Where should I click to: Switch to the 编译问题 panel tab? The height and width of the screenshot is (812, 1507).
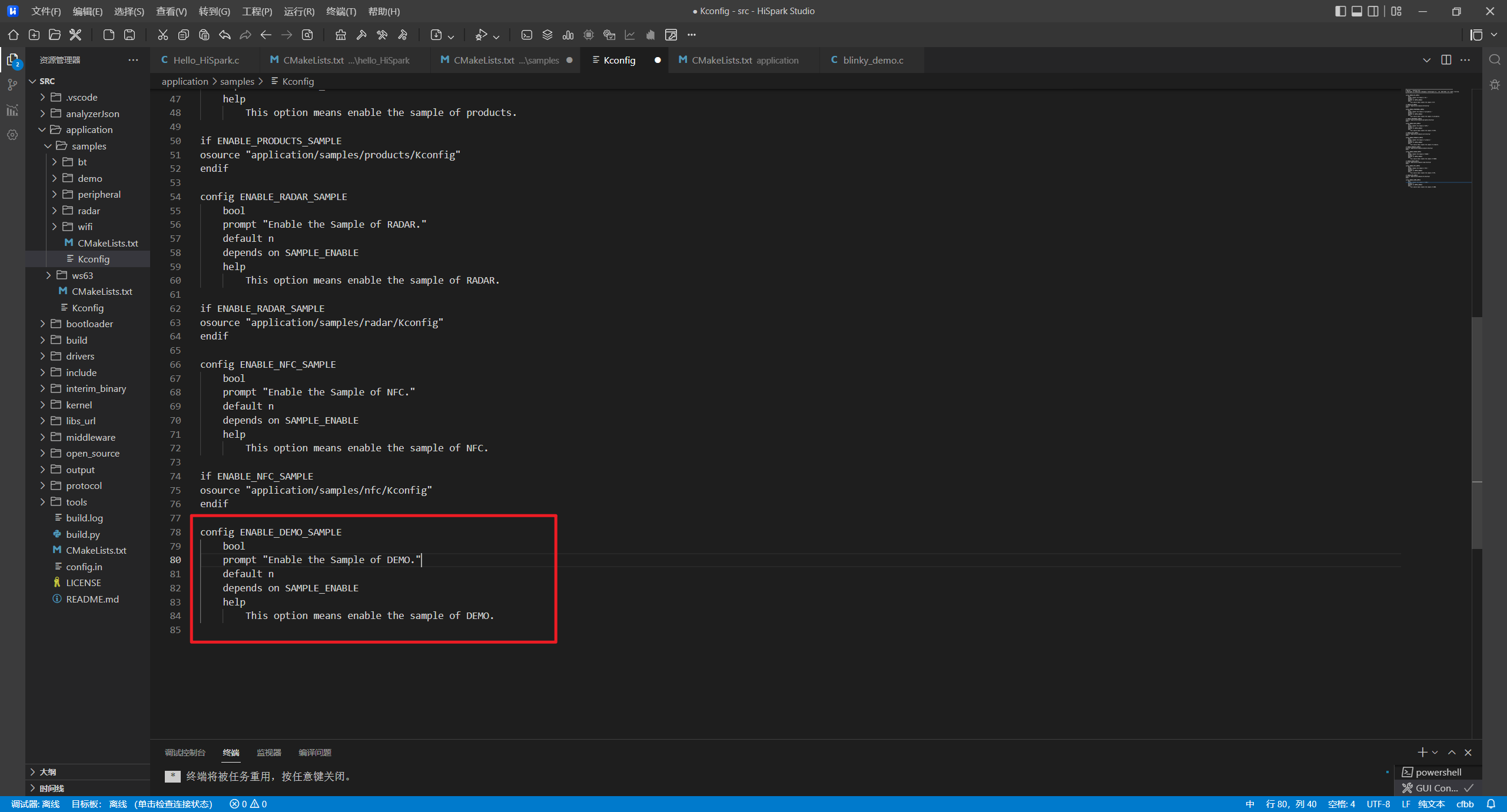(314, 753)
